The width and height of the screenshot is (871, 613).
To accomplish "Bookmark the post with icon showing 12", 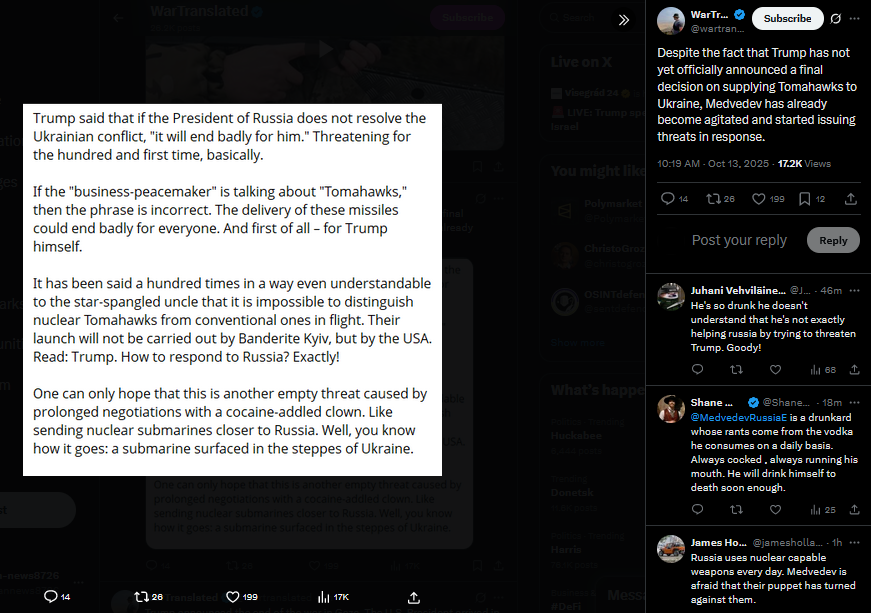I will (811, 199).
